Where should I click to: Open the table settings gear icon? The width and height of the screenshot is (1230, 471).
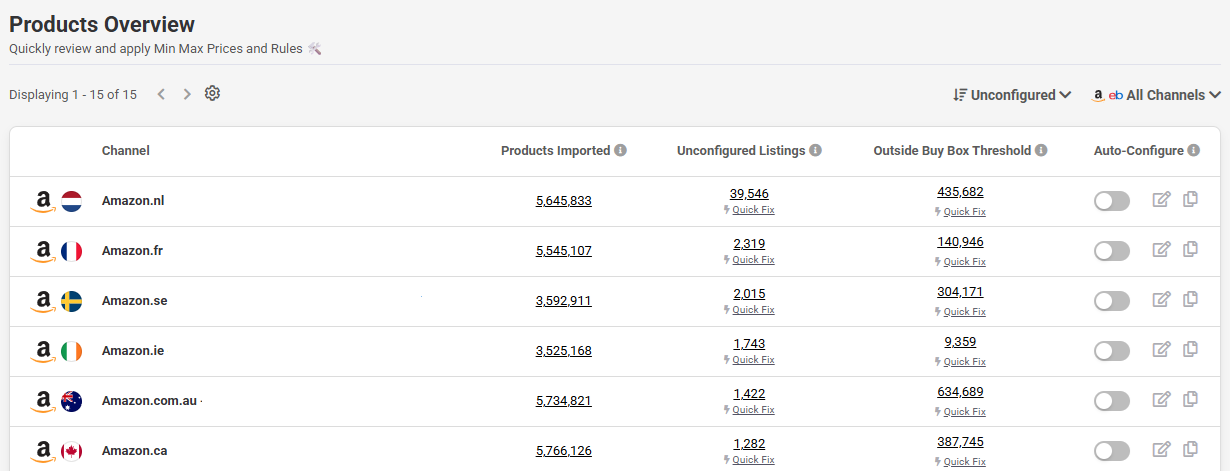click(x=212, y=94)
